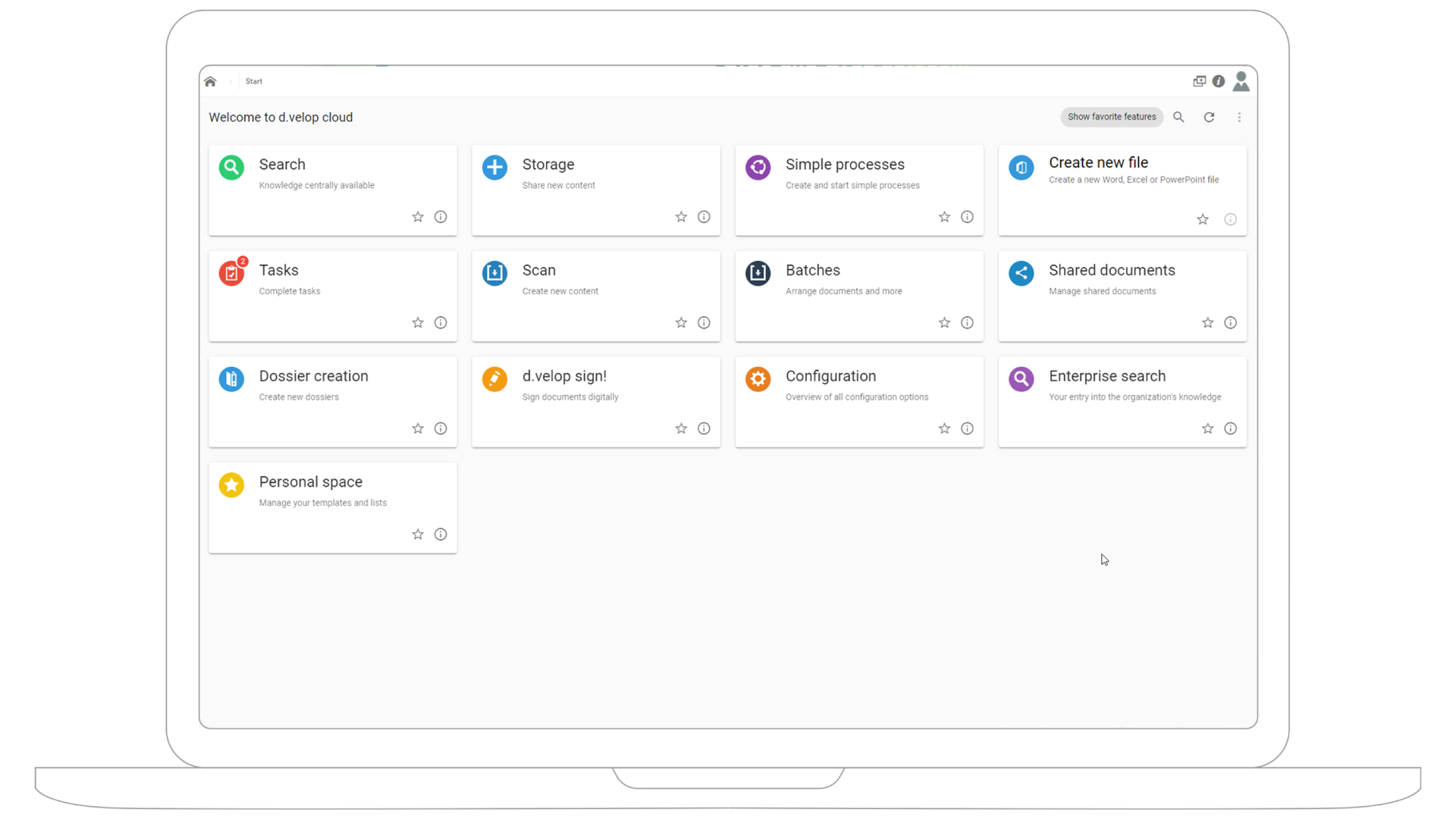Image resolution: width=1456 pixels, height=819 pixels.
Task: Click the info icon in the header bar
Action: coord(1219,81)
